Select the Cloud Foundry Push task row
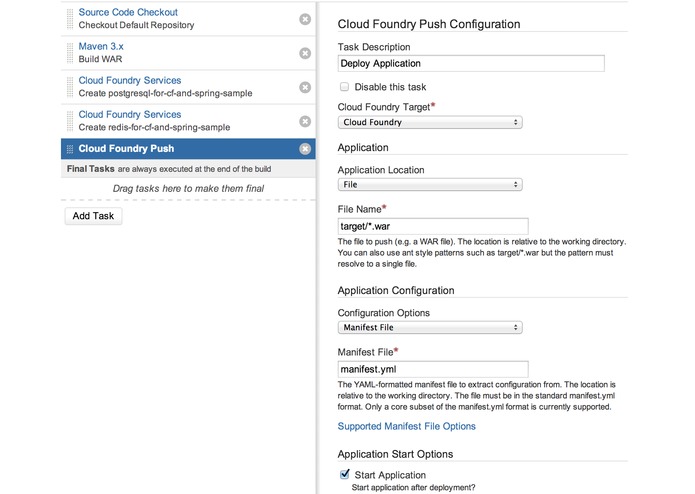The image size is (695, 494). 188,149
